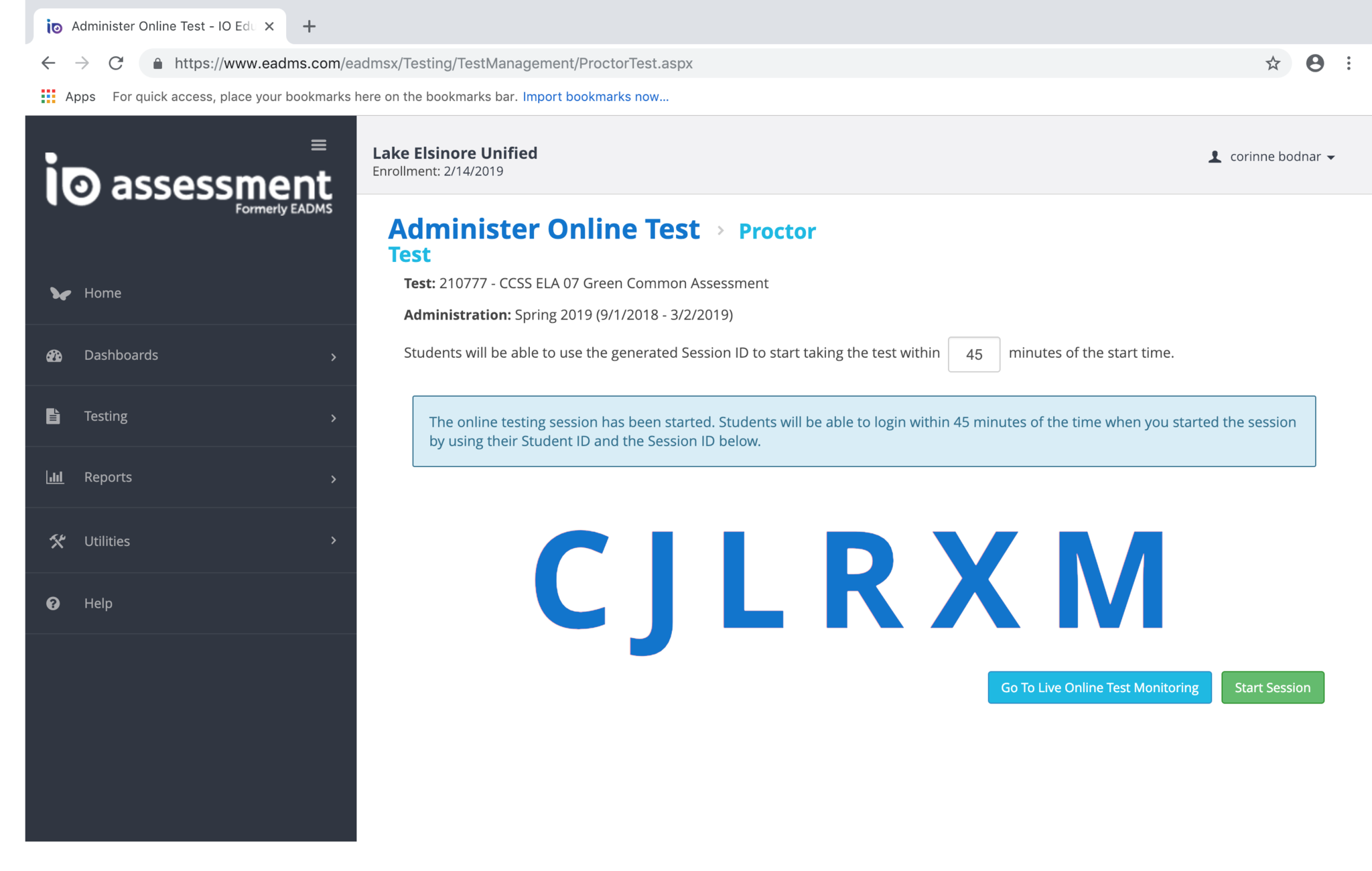The image size is (1372, 871).
Task: Click Import bookmarks now link
Action: pos(595,96)
